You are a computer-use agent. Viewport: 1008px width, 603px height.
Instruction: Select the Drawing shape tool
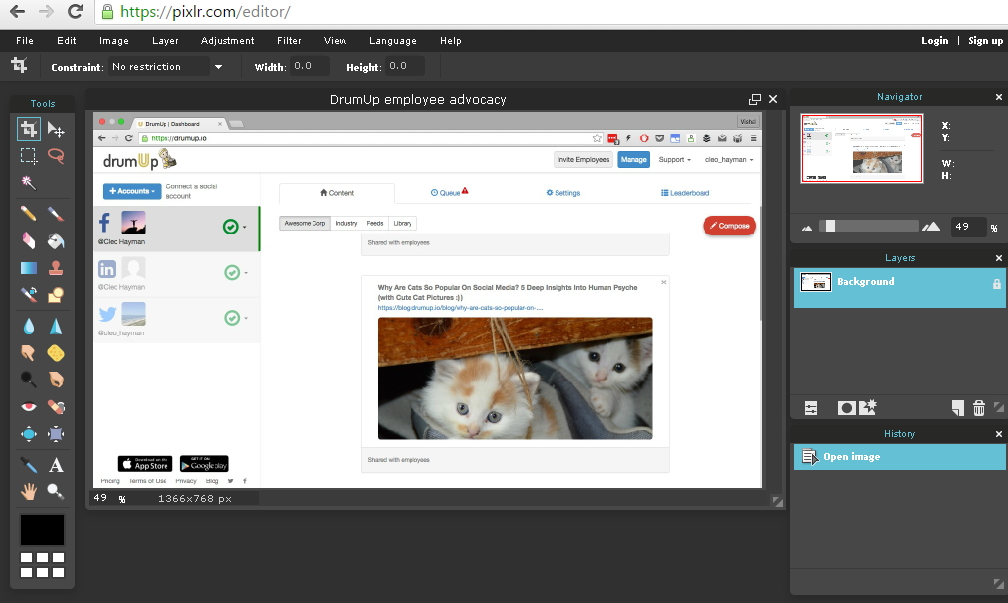[x=56, y=294]
